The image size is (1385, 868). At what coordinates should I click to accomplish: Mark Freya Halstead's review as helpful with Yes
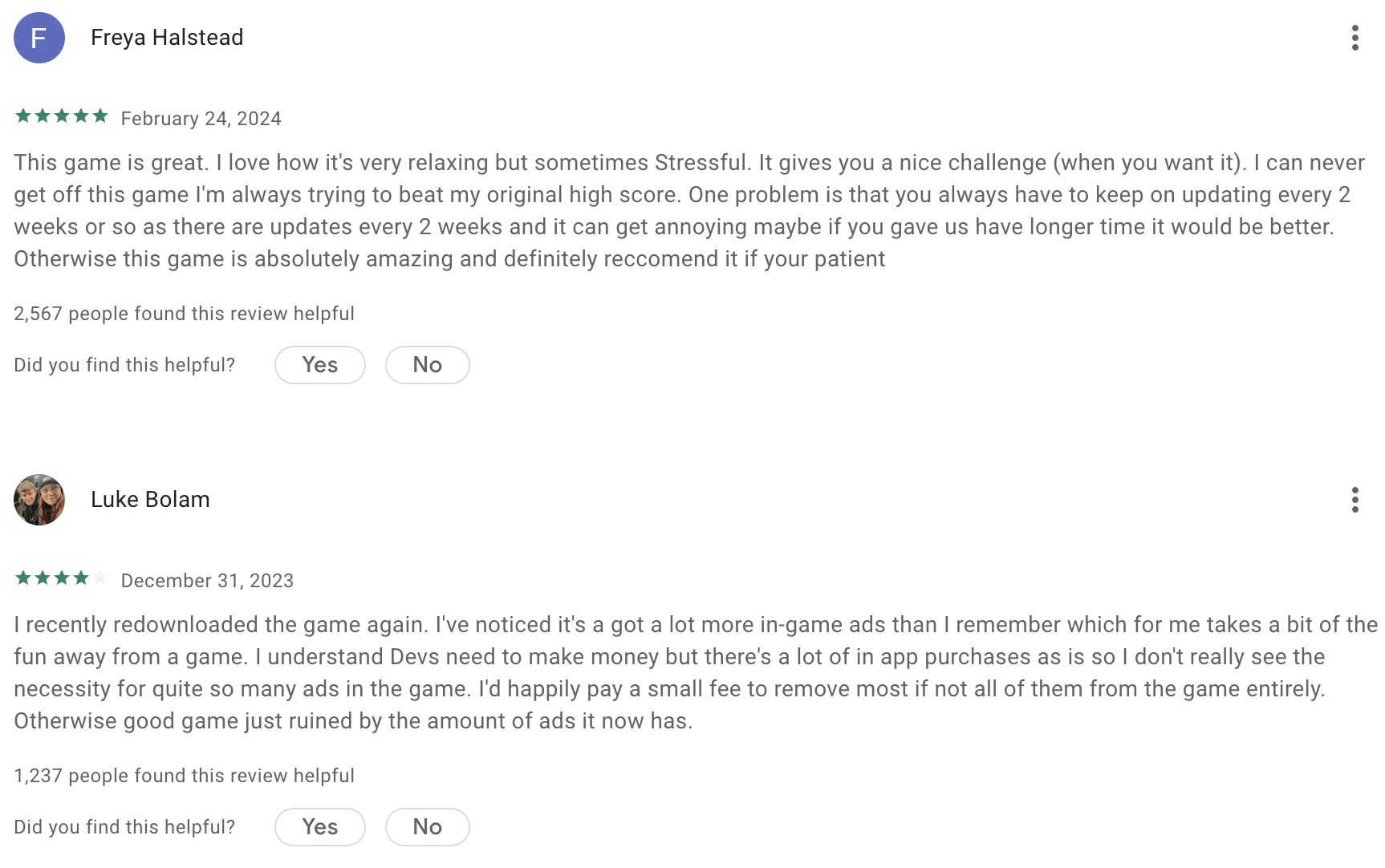tap(320, 365)
